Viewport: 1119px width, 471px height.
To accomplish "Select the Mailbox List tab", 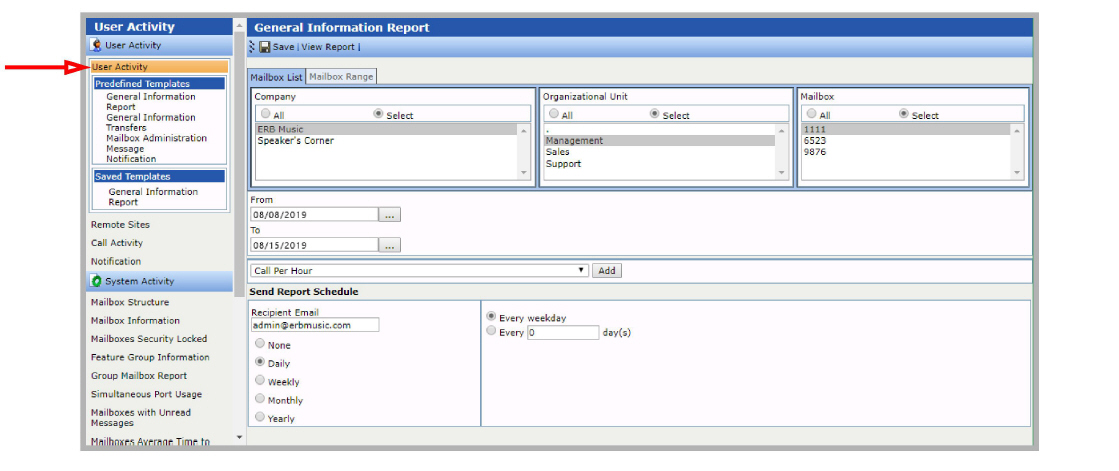I will (x=277, y=77).
